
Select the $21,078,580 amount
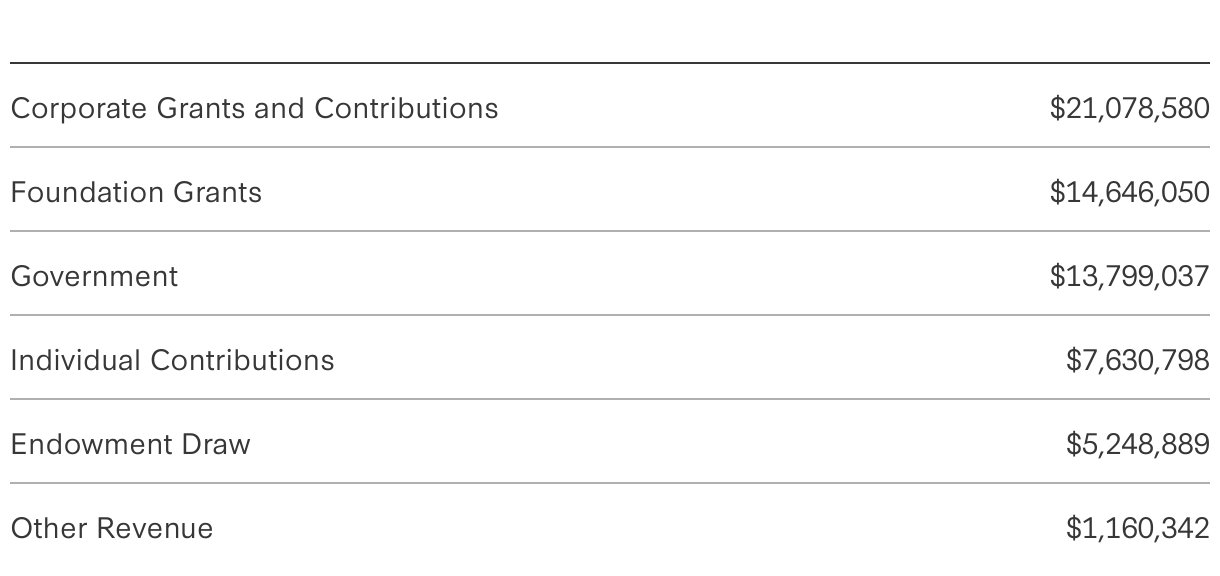pos(1129,108)
